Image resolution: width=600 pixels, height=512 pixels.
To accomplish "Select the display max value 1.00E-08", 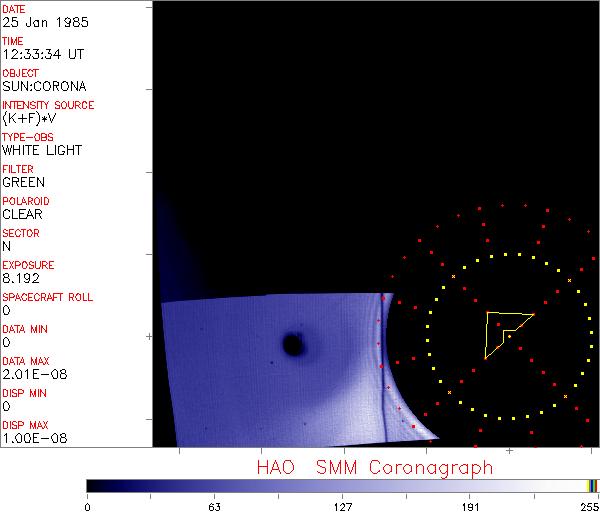I will click(31, 438).
